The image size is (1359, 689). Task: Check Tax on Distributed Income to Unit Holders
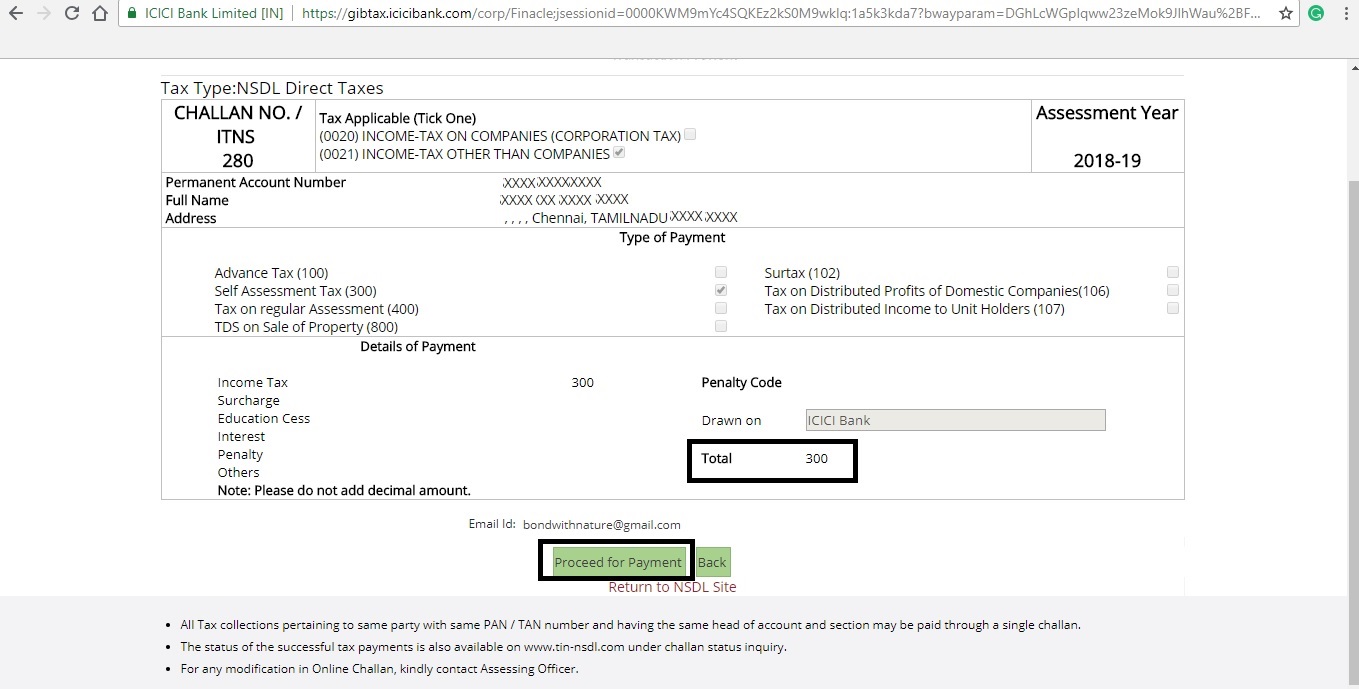point(1172,308)
